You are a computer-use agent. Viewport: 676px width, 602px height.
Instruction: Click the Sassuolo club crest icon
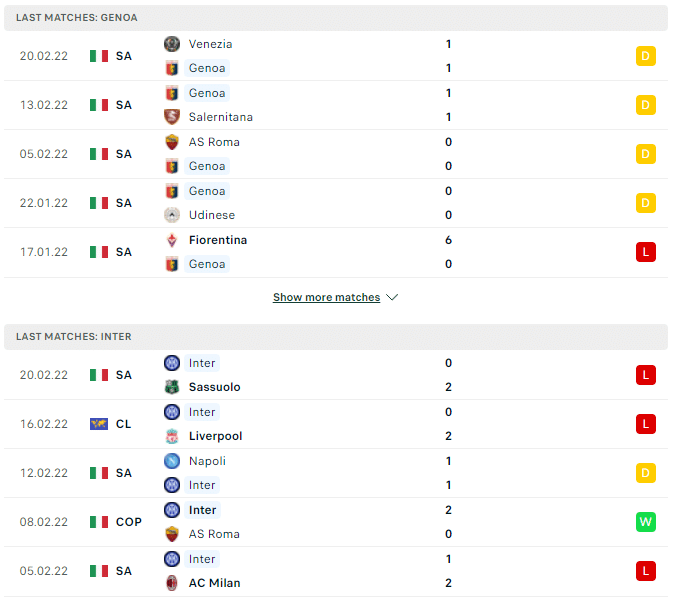click(x=173, y=389)
